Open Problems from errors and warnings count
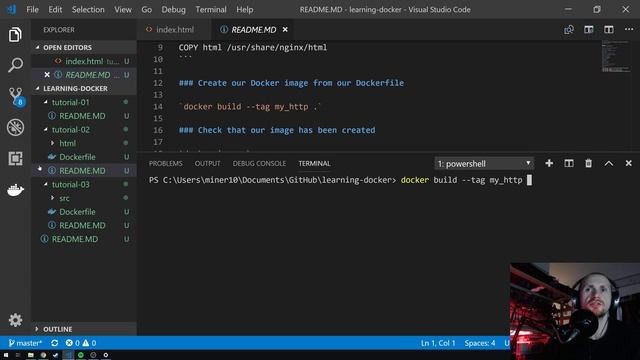The image size is (640, 360). pos(81,343)
